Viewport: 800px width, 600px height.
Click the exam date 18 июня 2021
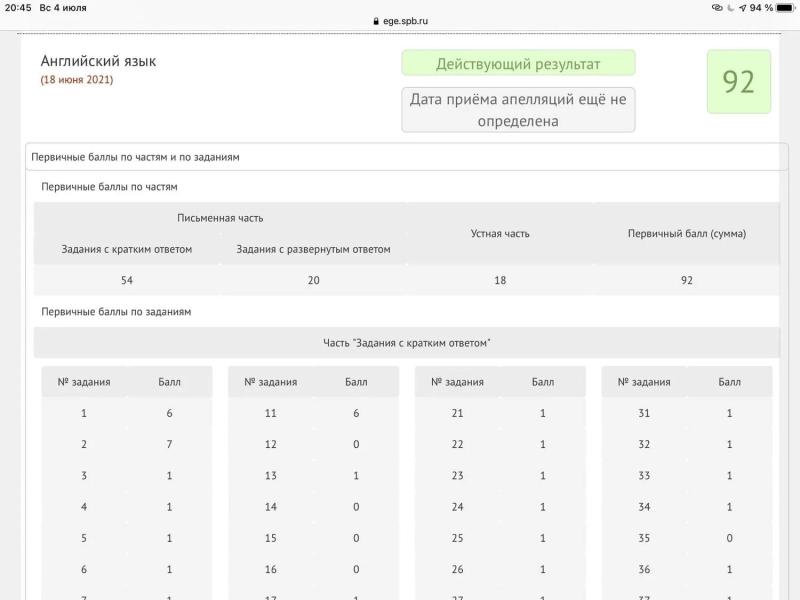[x=77, y=80]
